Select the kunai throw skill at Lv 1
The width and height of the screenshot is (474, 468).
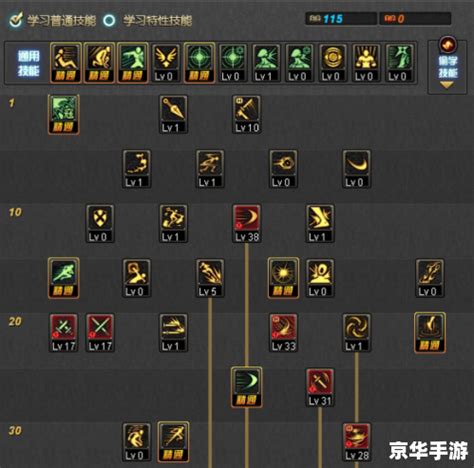[173, 115]
